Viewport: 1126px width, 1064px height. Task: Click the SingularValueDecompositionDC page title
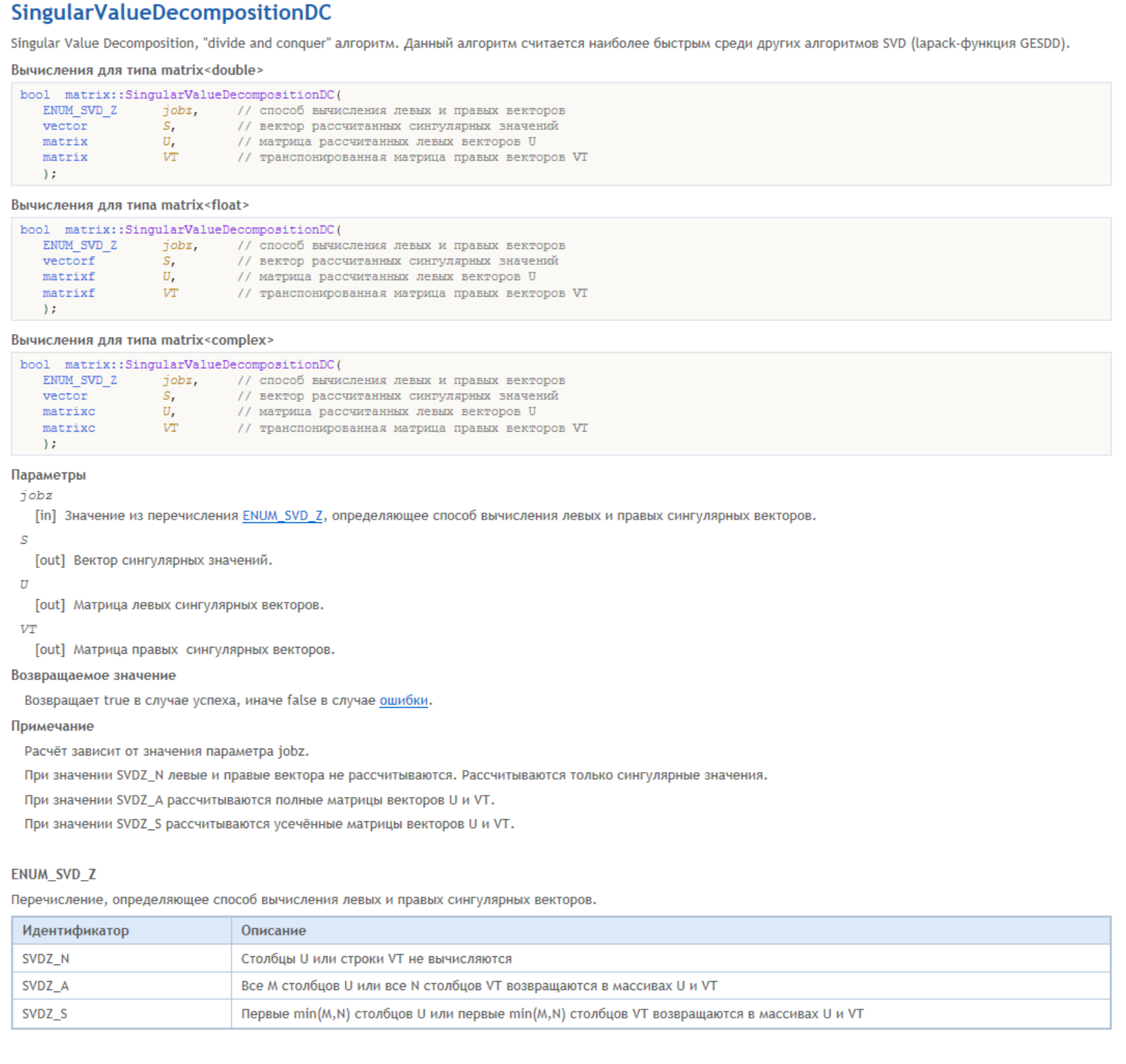[x=171, y=13]
